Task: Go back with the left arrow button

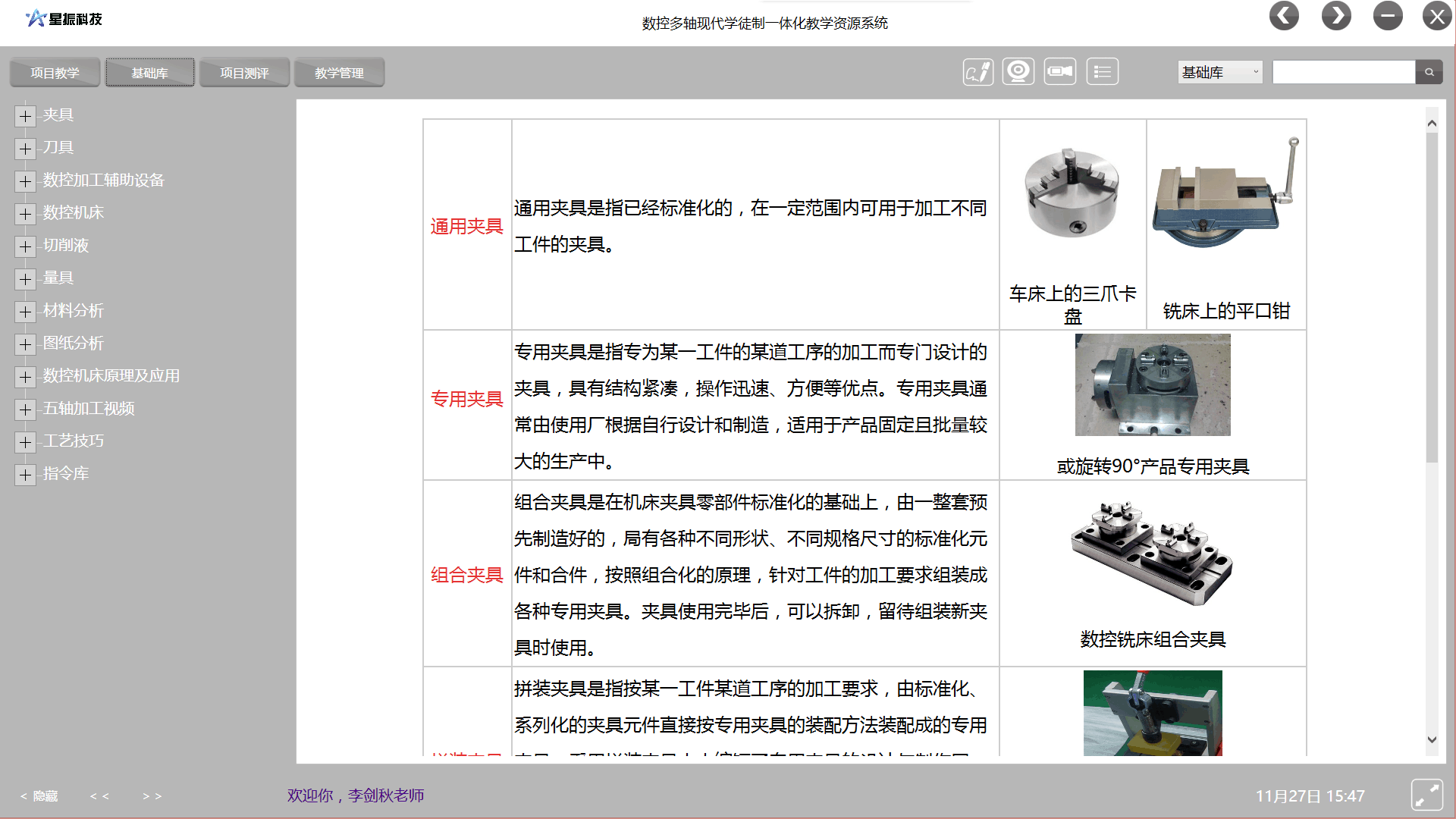Action: (1284, 16)
